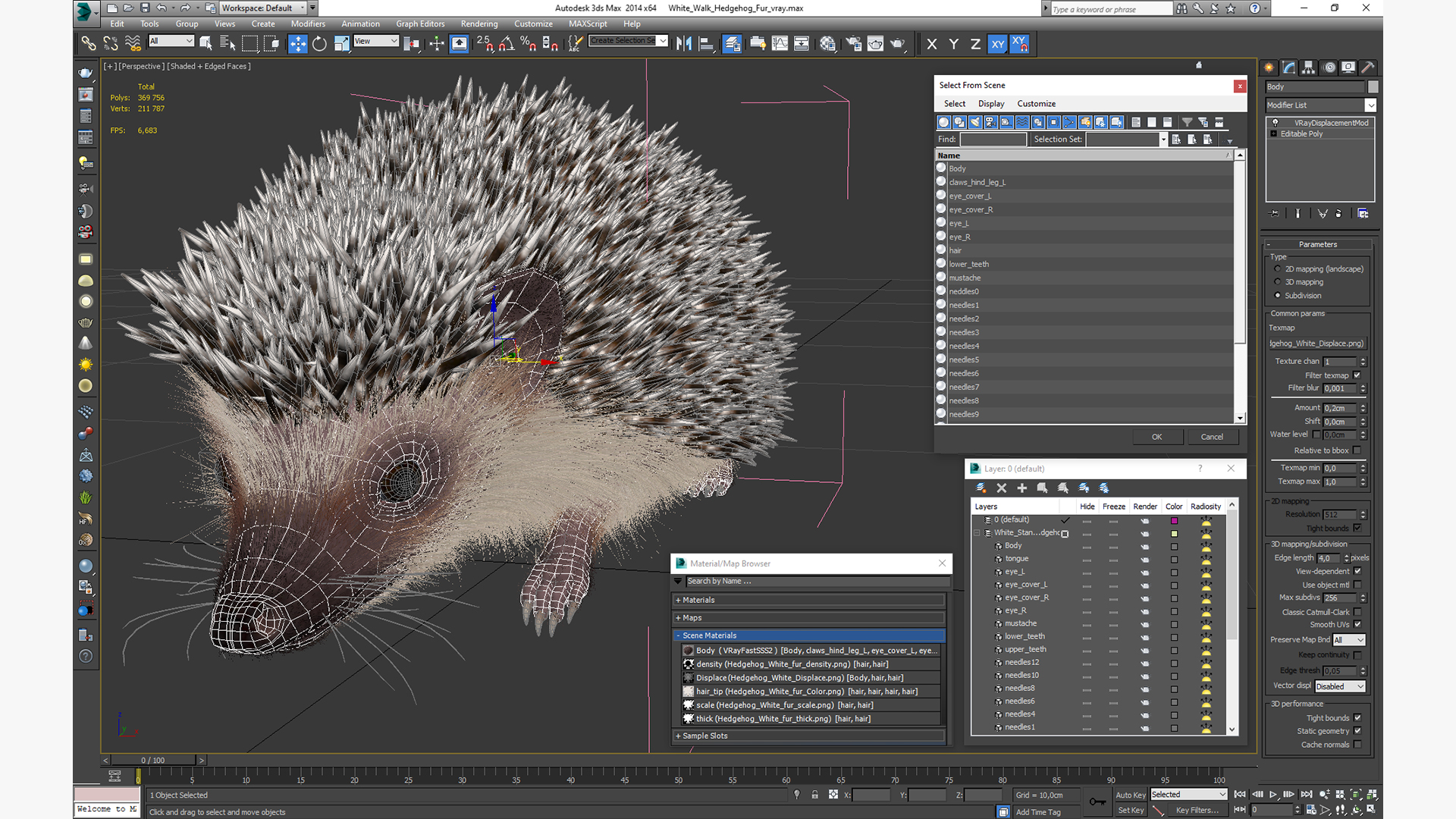This screenshot has width=1456, height=819.
Task: Click Texmap button Hedgehog_White_Displace.png
Action: (1317, 344)
